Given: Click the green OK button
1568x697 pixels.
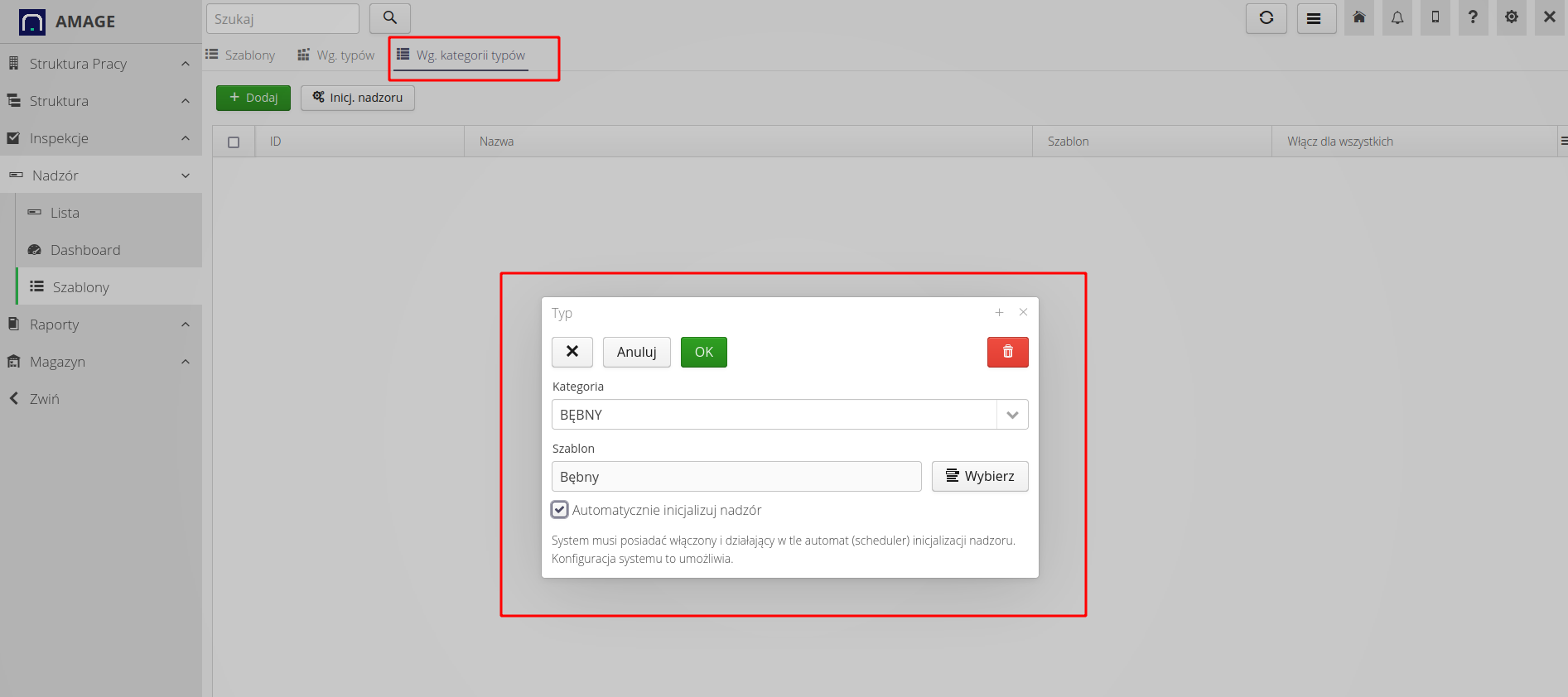Looking at the screenshot, I should point(703,352).
